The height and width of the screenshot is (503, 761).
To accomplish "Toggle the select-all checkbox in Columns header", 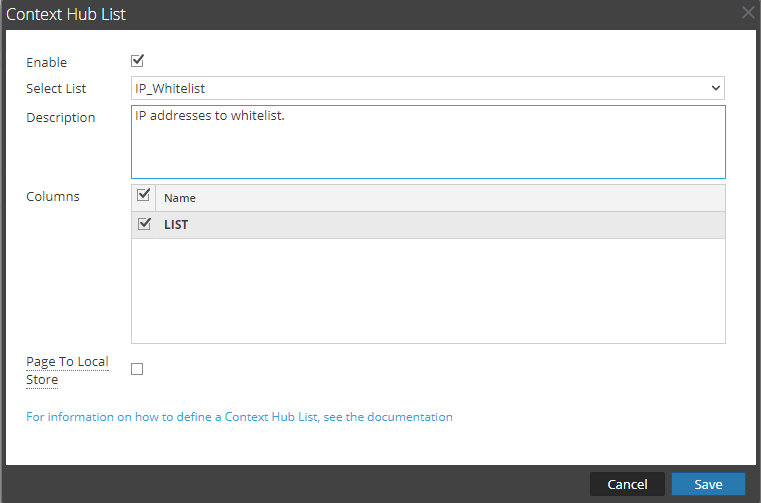I will pos(143,196).
